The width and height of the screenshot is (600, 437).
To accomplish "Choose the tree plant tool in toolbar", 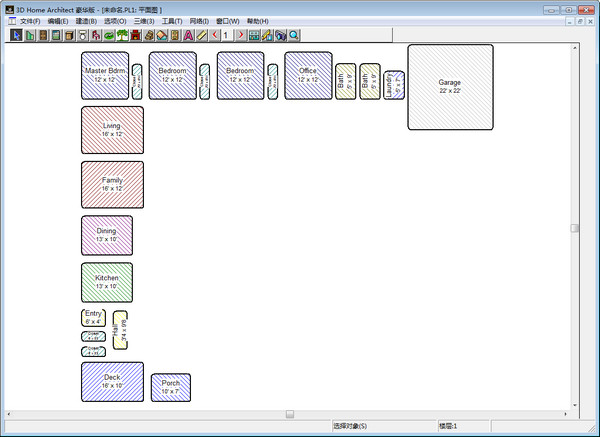I will click(x=122, y=35).
